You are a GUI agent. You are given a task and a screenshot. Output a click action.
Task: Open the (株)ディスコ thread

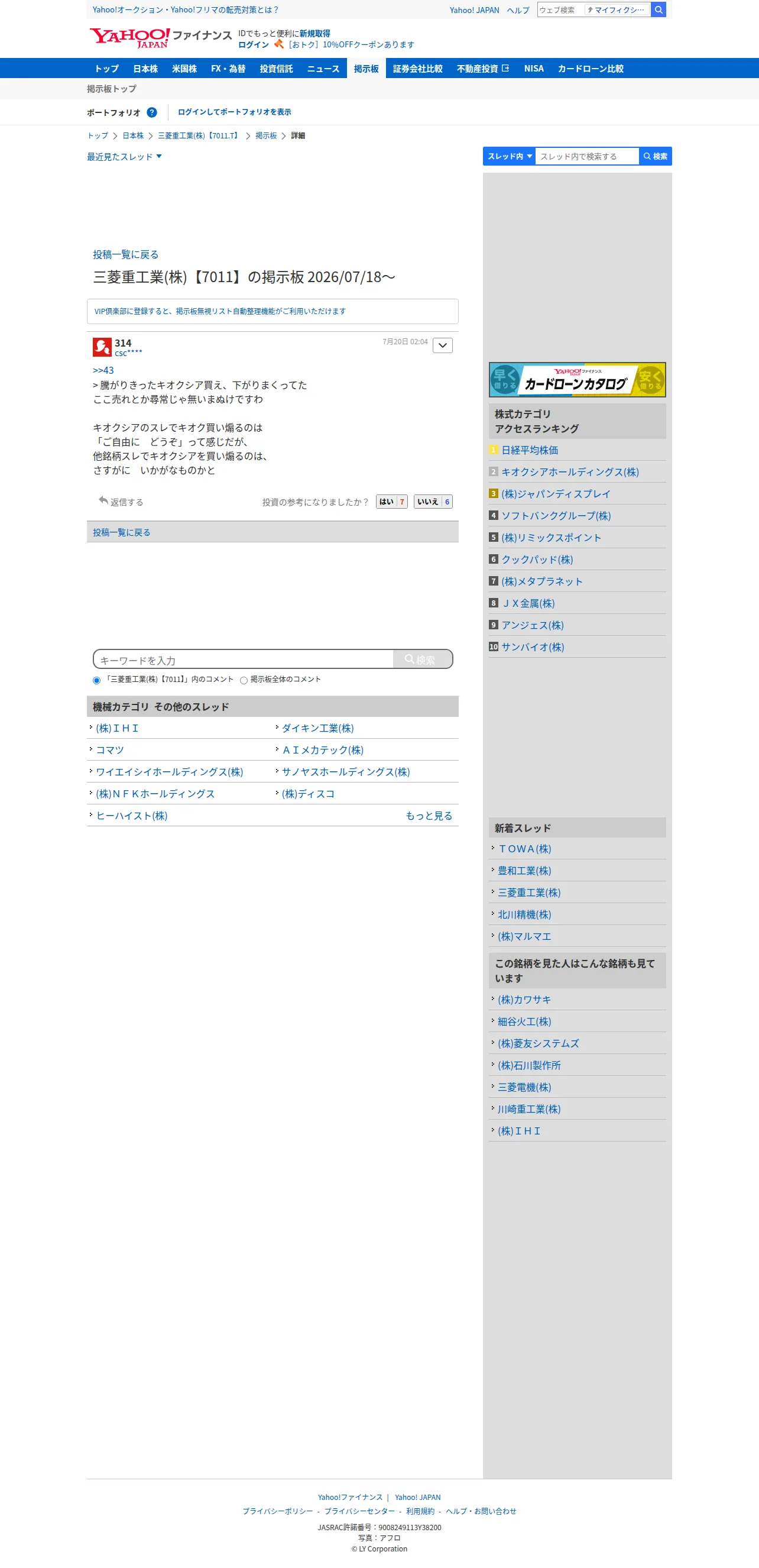click(309, 794)
